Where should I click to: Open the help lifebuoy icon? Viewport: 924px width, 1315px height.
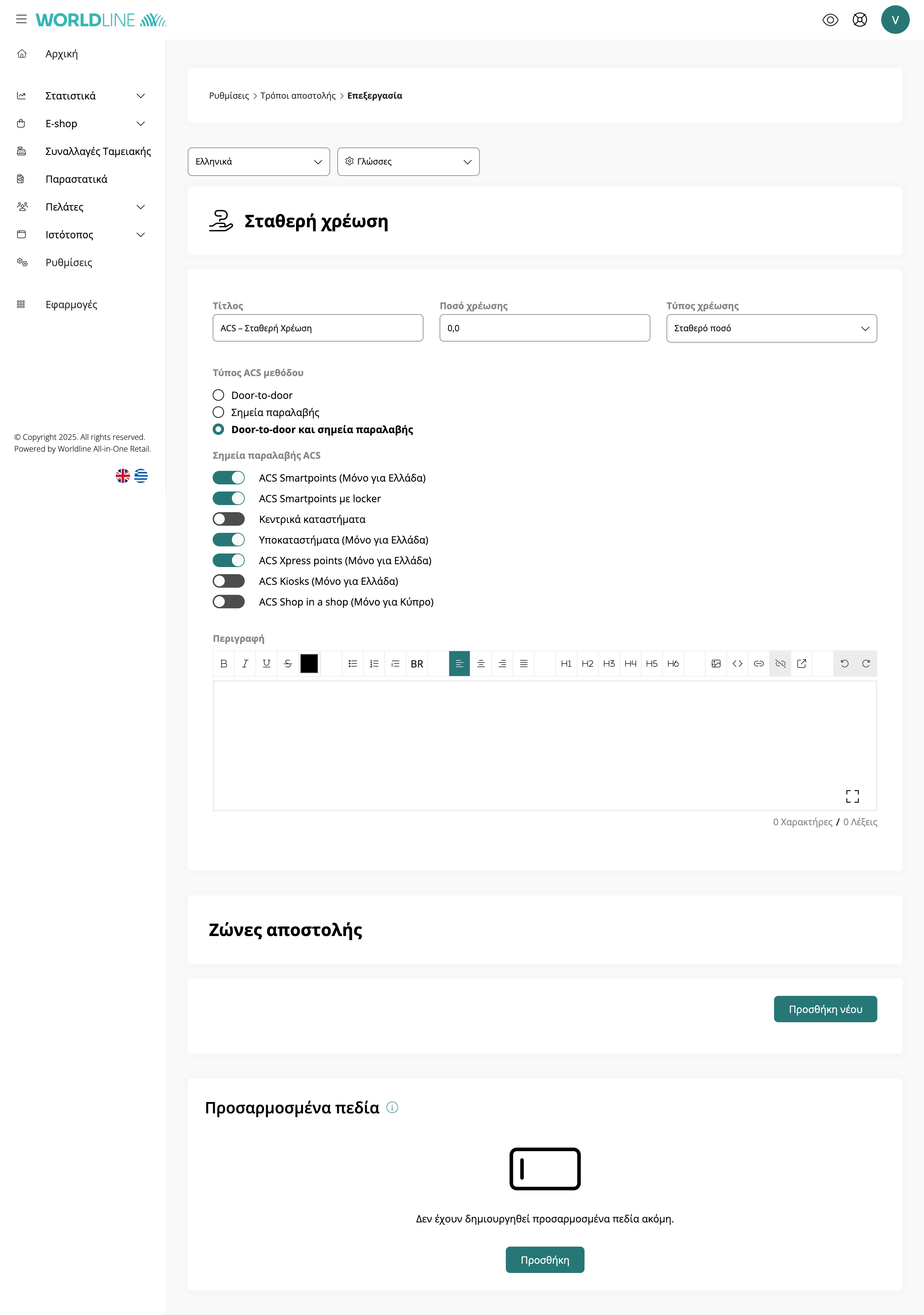click(859, 20)
